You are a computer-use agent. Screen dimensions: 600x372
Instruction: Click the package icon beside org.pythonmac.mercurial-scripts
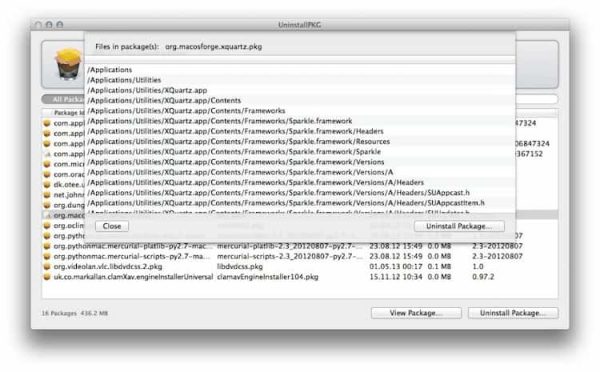47,256
